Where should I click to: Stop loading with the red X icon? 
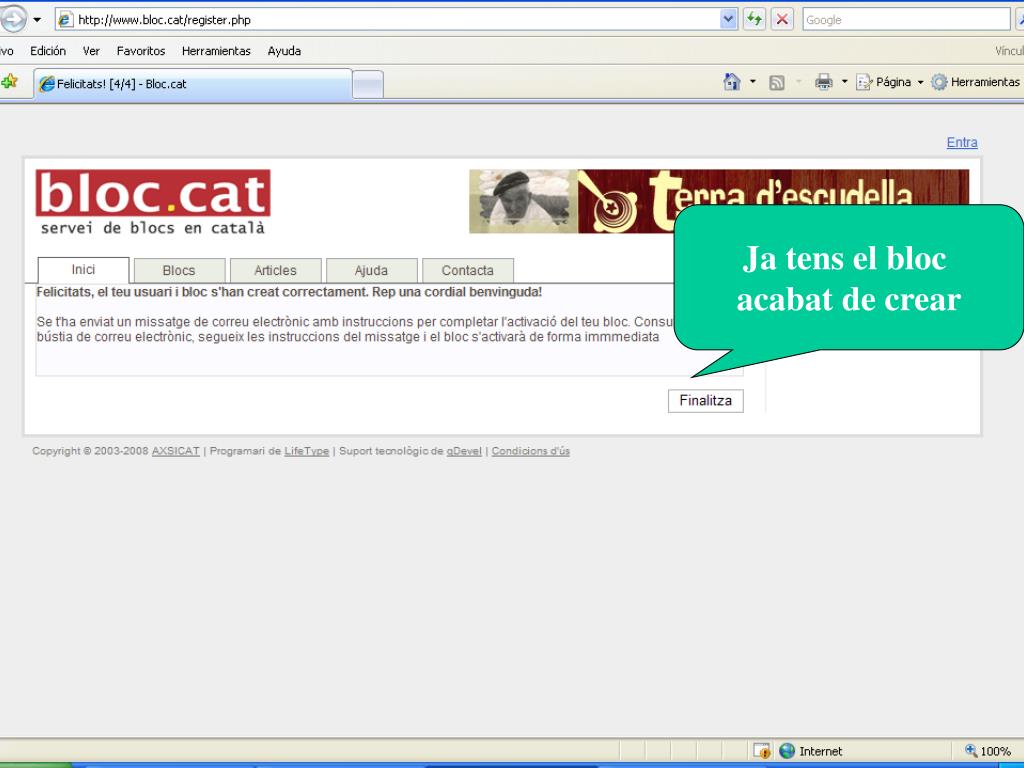click(x=782, y=19)
